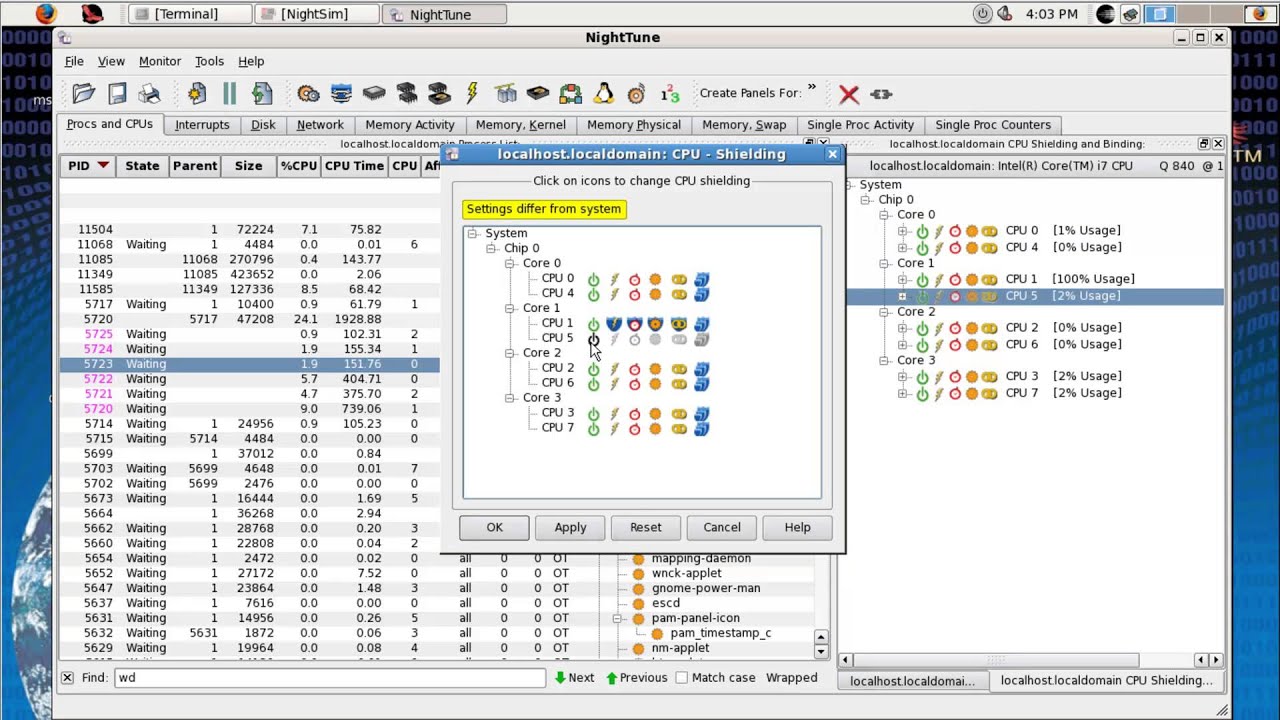Click CPU 6 lightning icon in right panel

(939, 345)
